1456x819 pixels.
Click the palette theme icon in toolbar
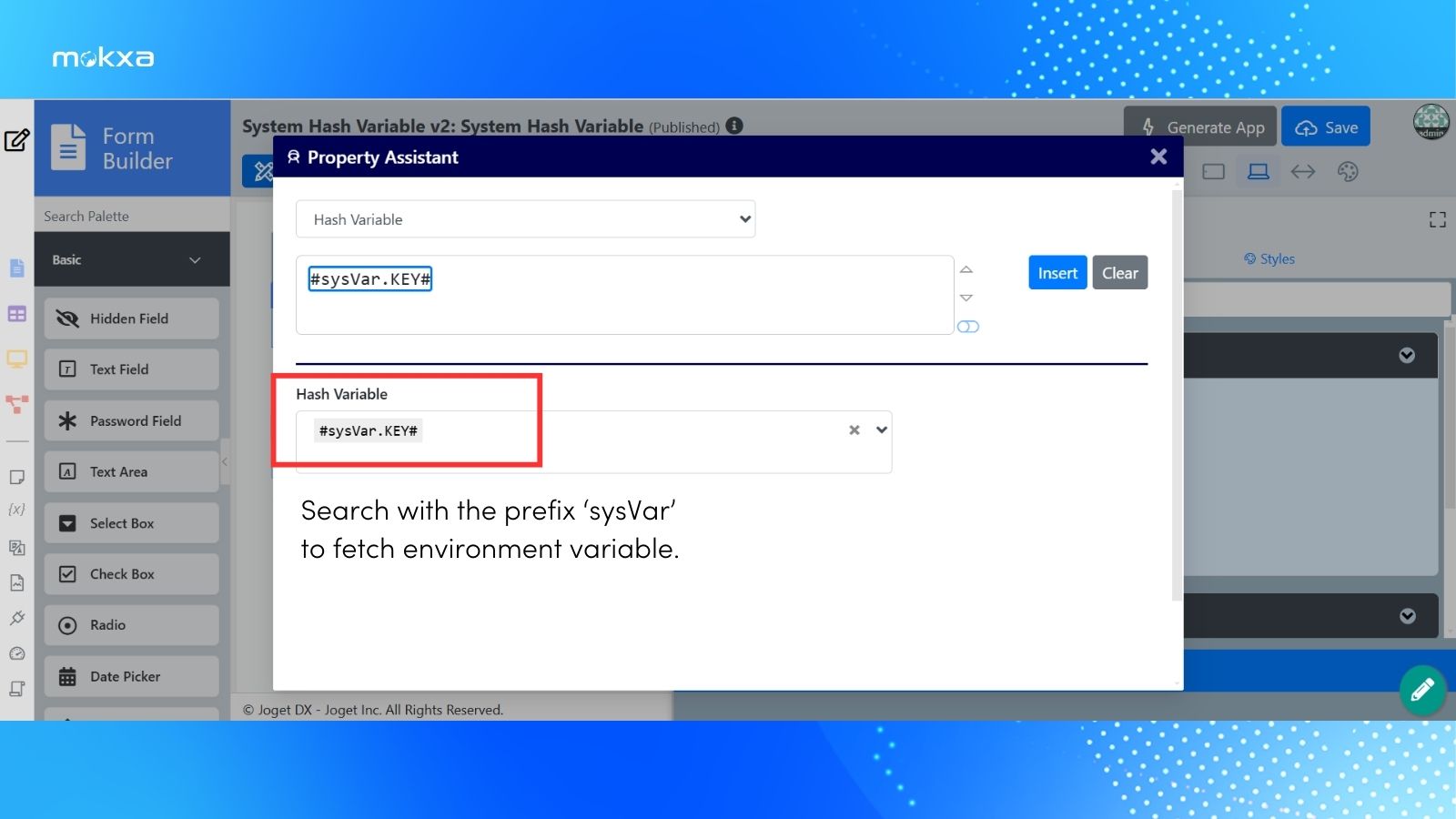point(1348,172)
